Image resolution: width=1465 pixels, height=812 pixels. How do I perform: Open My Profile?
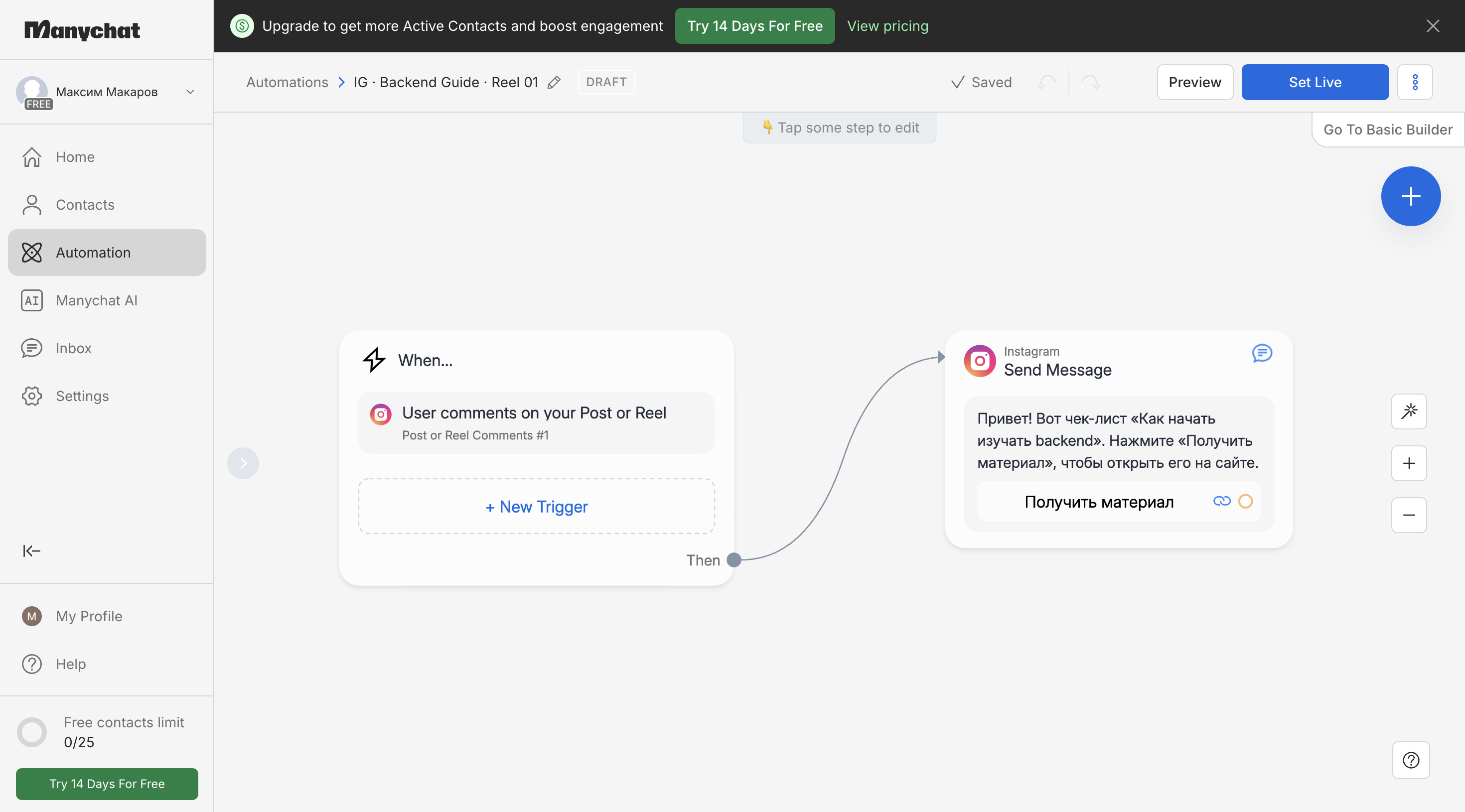coord(107,616)
